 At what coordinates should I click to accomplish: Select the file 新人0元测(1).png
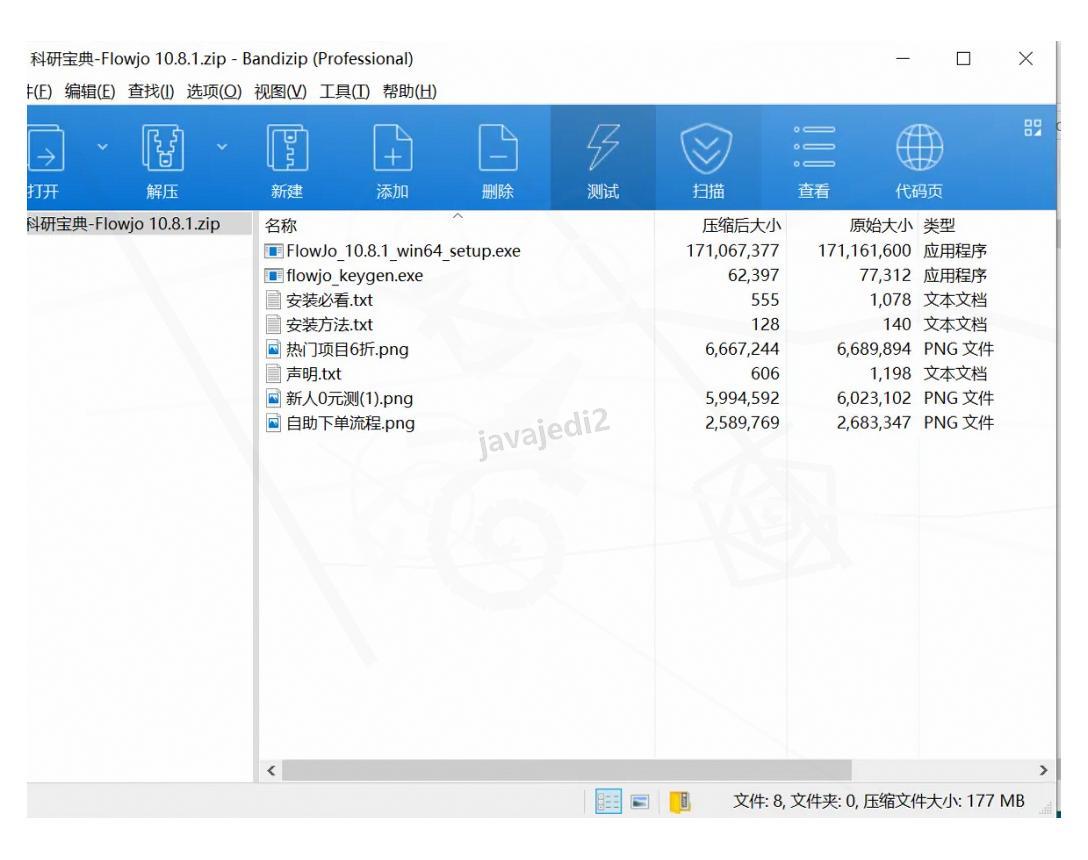pos(350,398)
